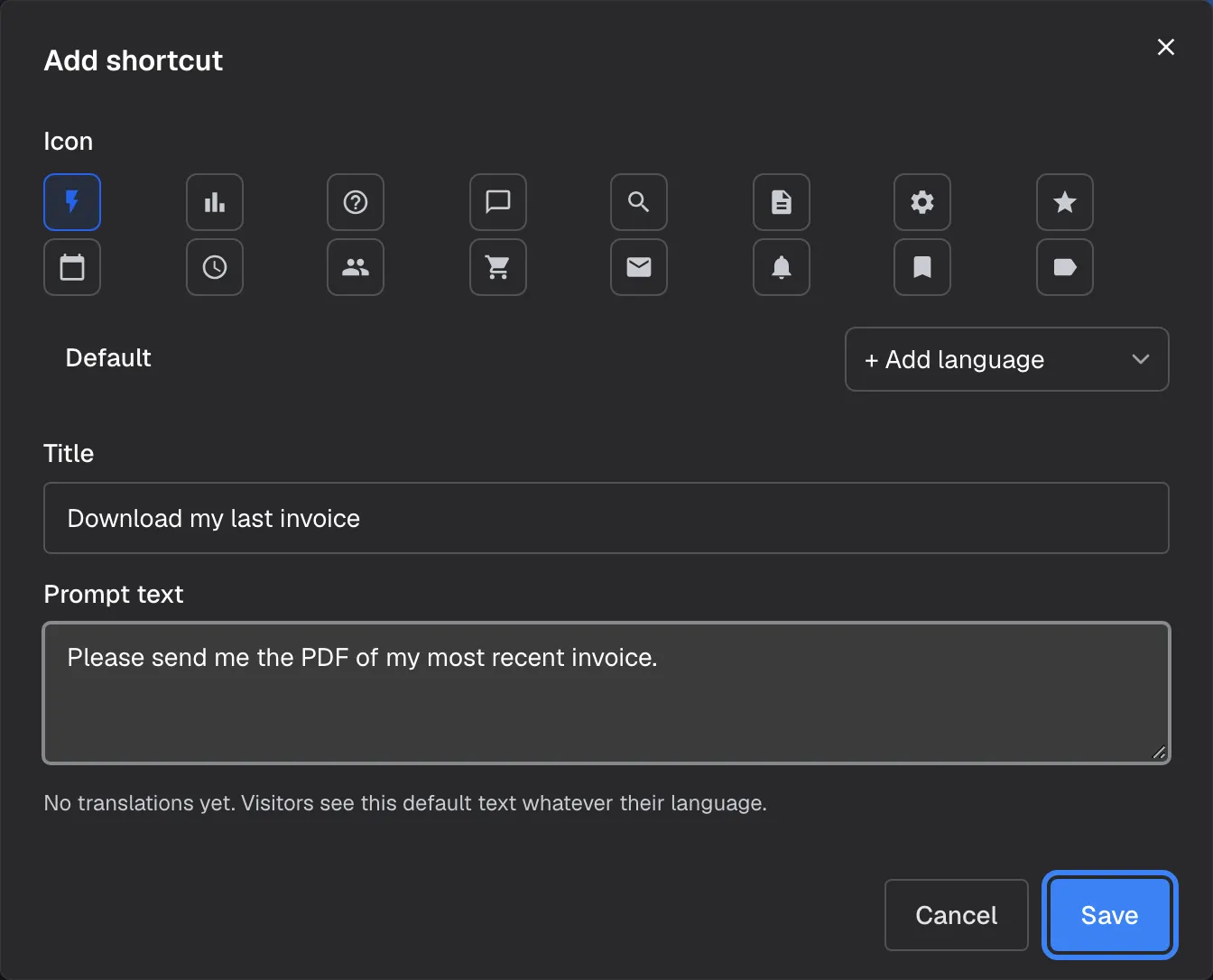Click the "No translations yet" helper text
Viewport: 1213px width, 980px height.
pos(405,803)
